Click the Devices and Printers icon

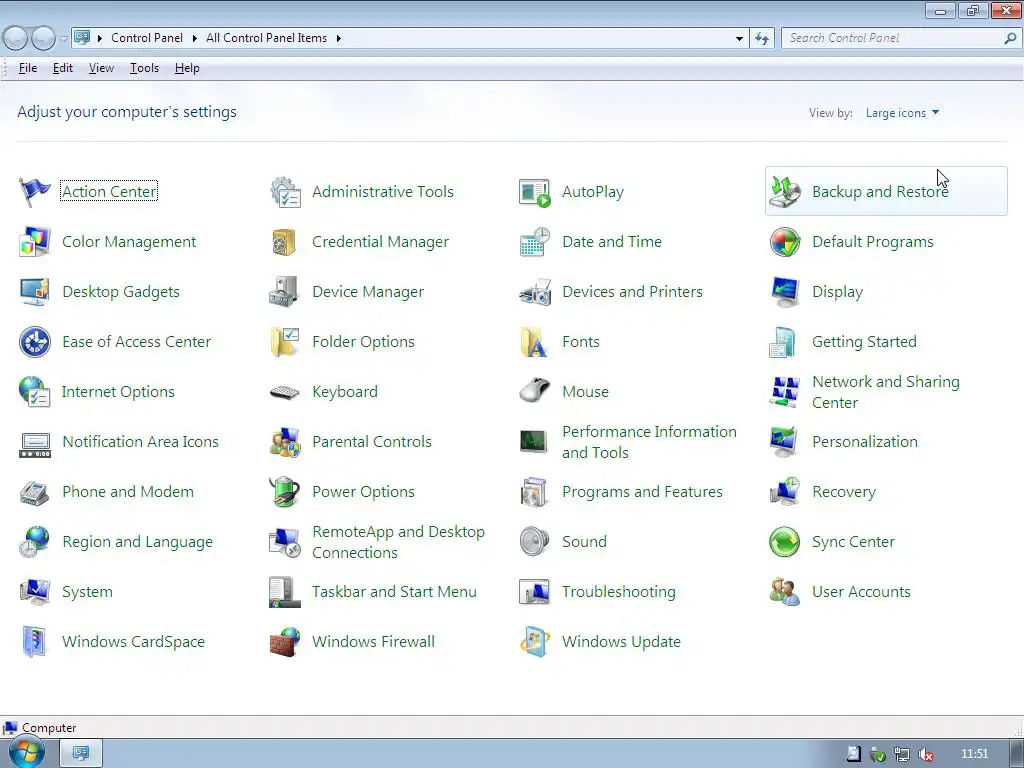coord(535,292)
